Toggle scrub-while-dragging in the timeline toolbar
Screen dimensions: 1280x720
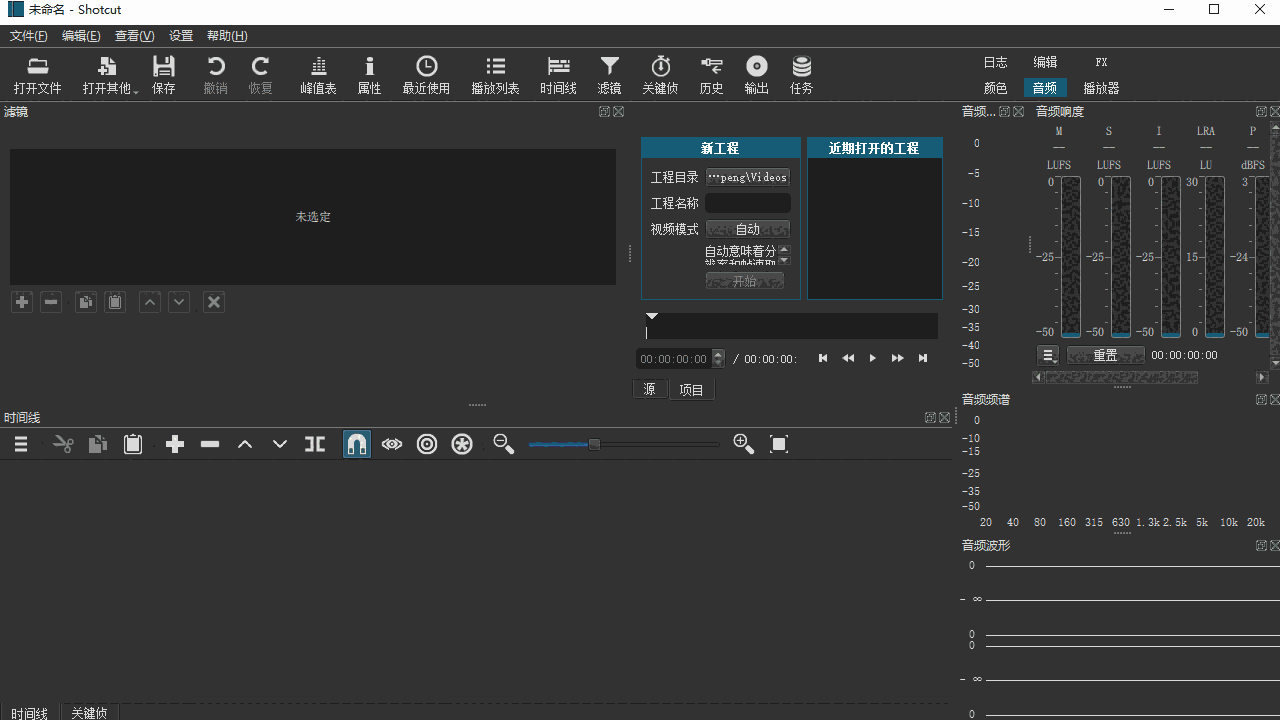(391, 444)
